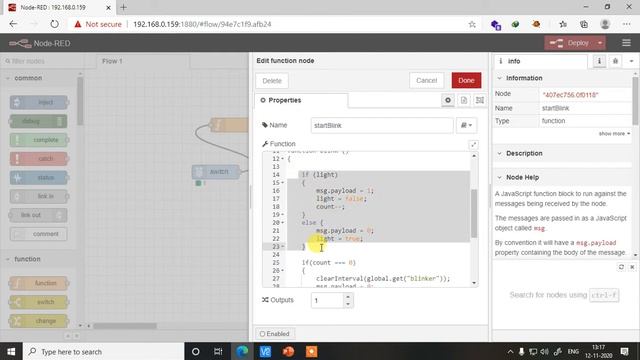
Task: Toggle the Enabled button
Action: [275, 334]
